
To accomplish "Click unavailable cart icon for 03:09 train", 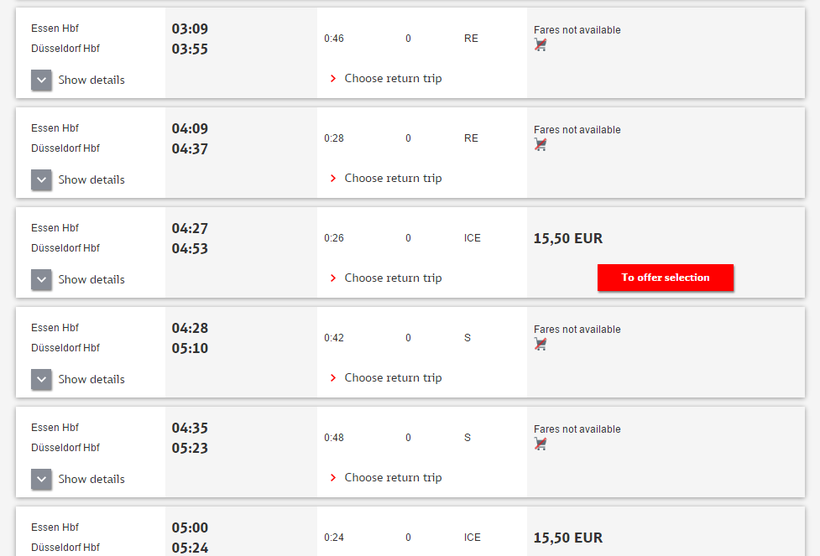I will click(x=540, y=45).
